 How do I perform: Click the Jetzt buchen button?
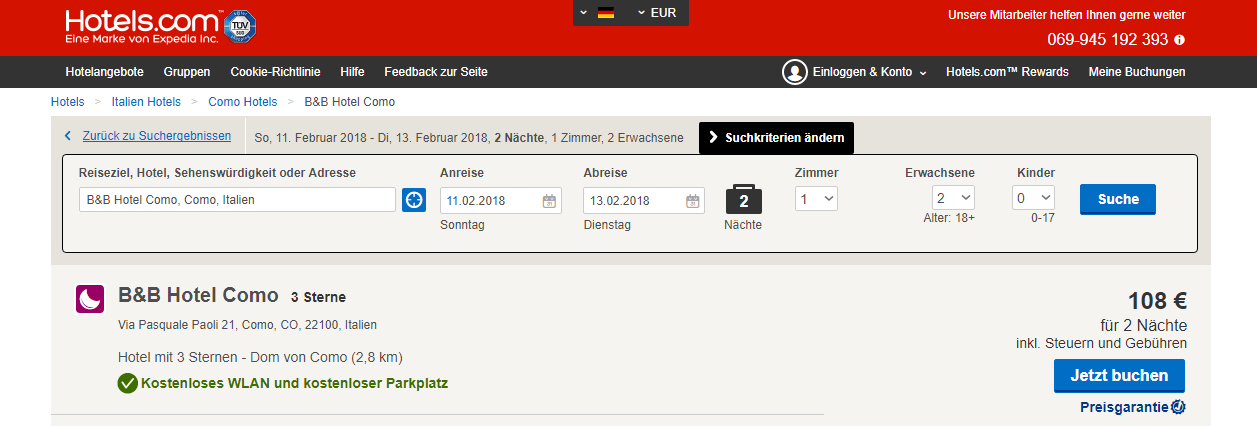[x=1119, y=376]
